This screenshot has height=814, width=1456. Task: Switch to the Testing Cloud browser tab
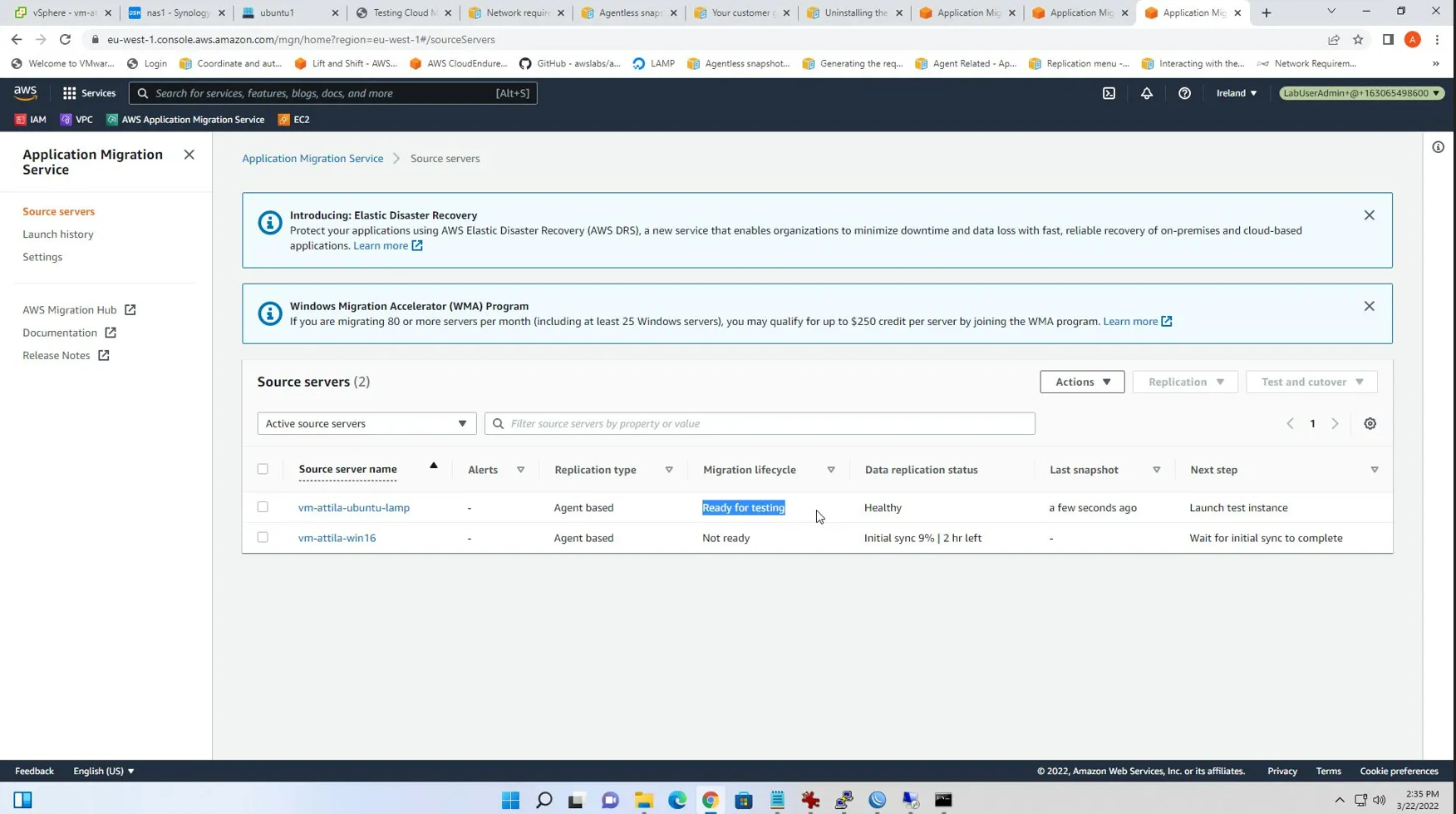pos(404,12)
